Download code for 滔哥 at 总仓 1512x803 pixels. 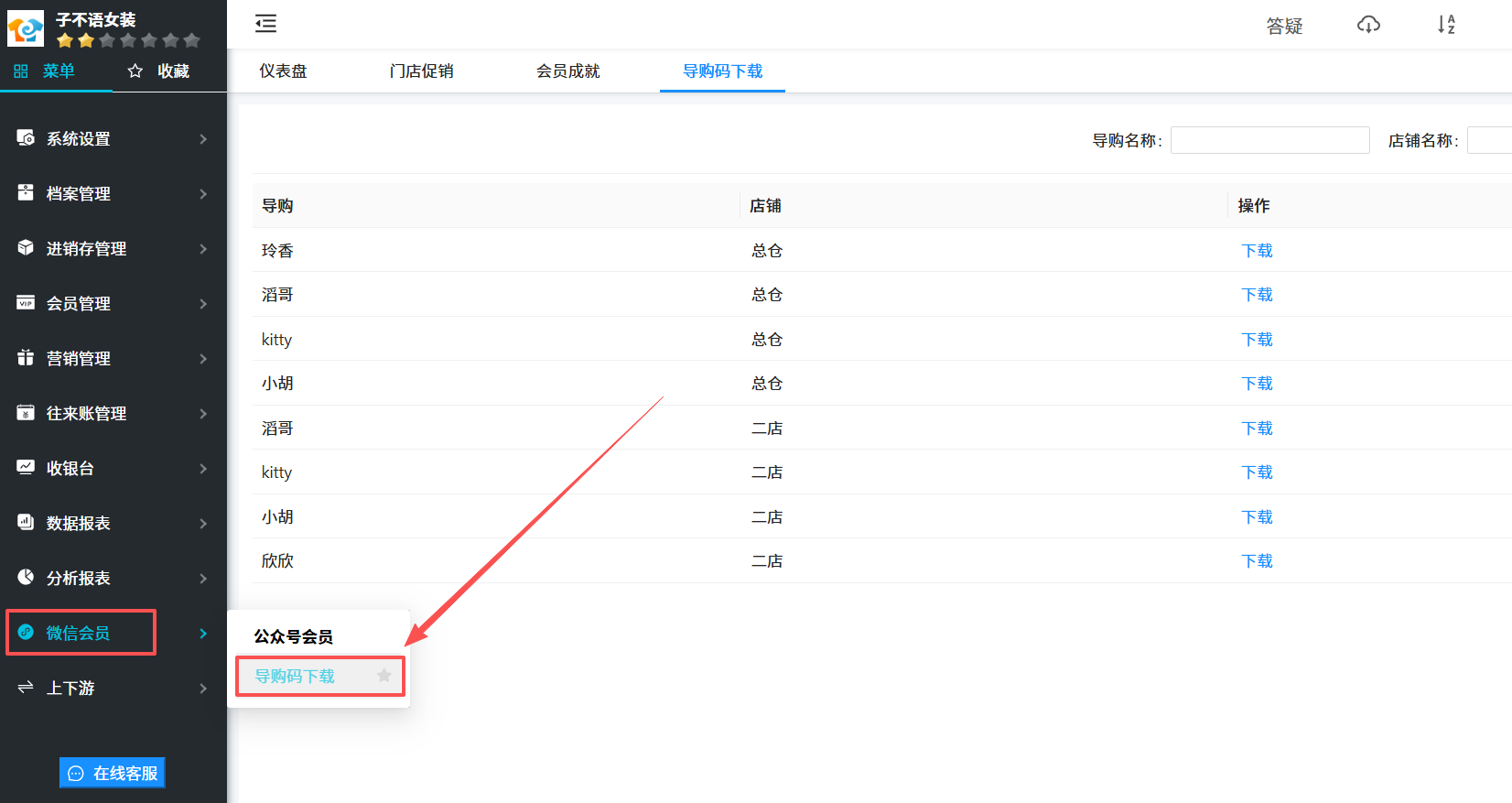(x=1257, y=294)
